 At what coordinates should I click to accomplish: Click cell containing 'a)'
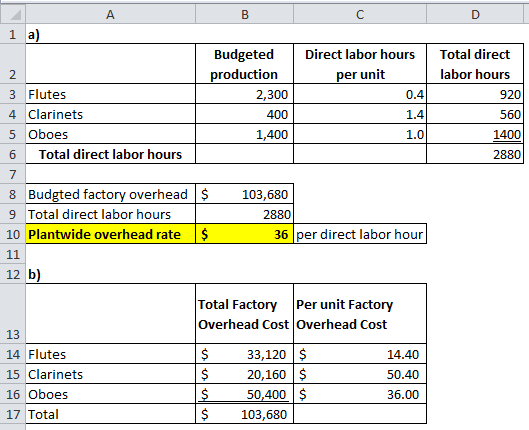[x=110, y=34]
